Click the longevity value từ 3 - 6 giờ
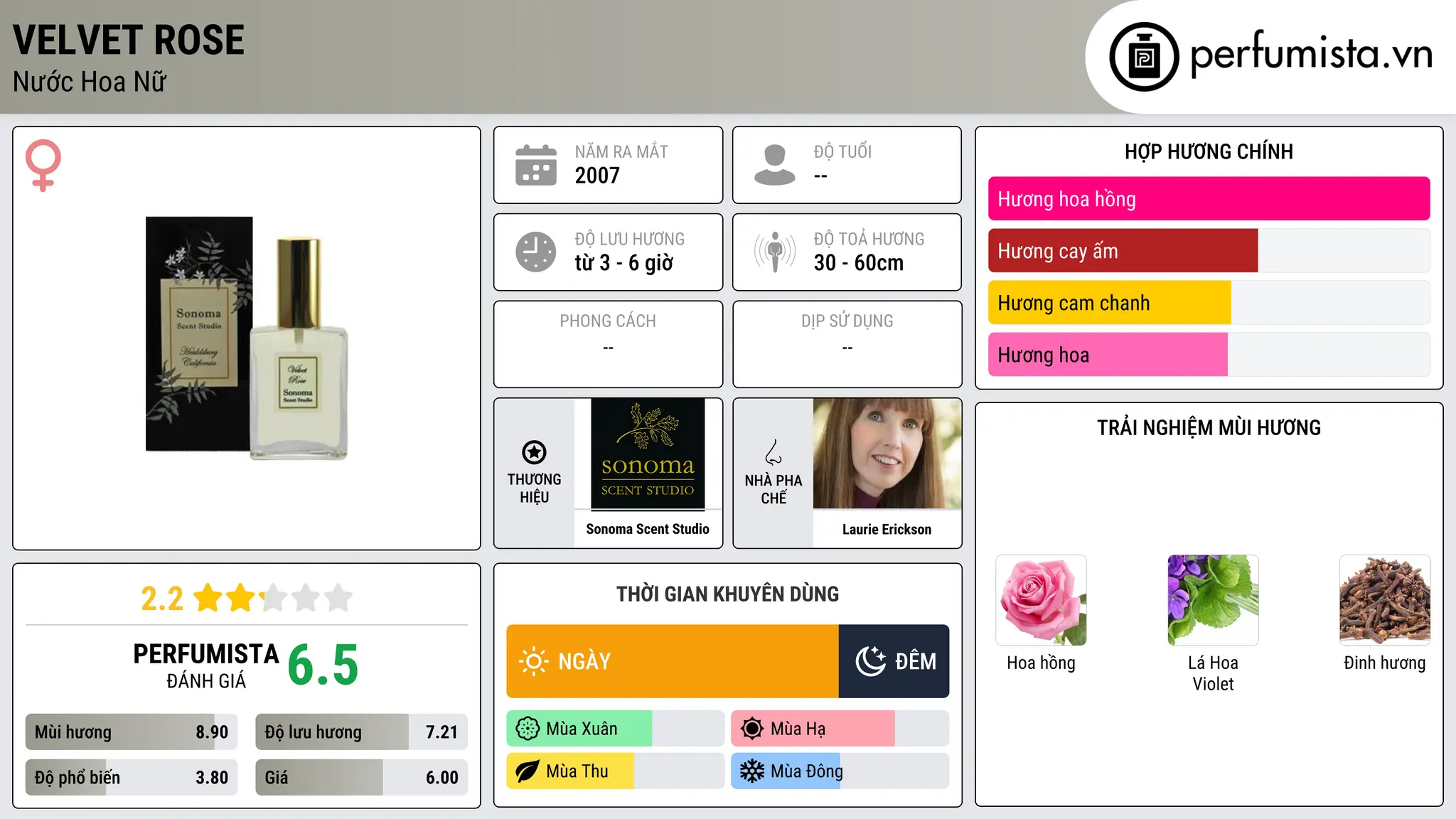The height and width of the screenshot is (819, 1456). [624, 263]
